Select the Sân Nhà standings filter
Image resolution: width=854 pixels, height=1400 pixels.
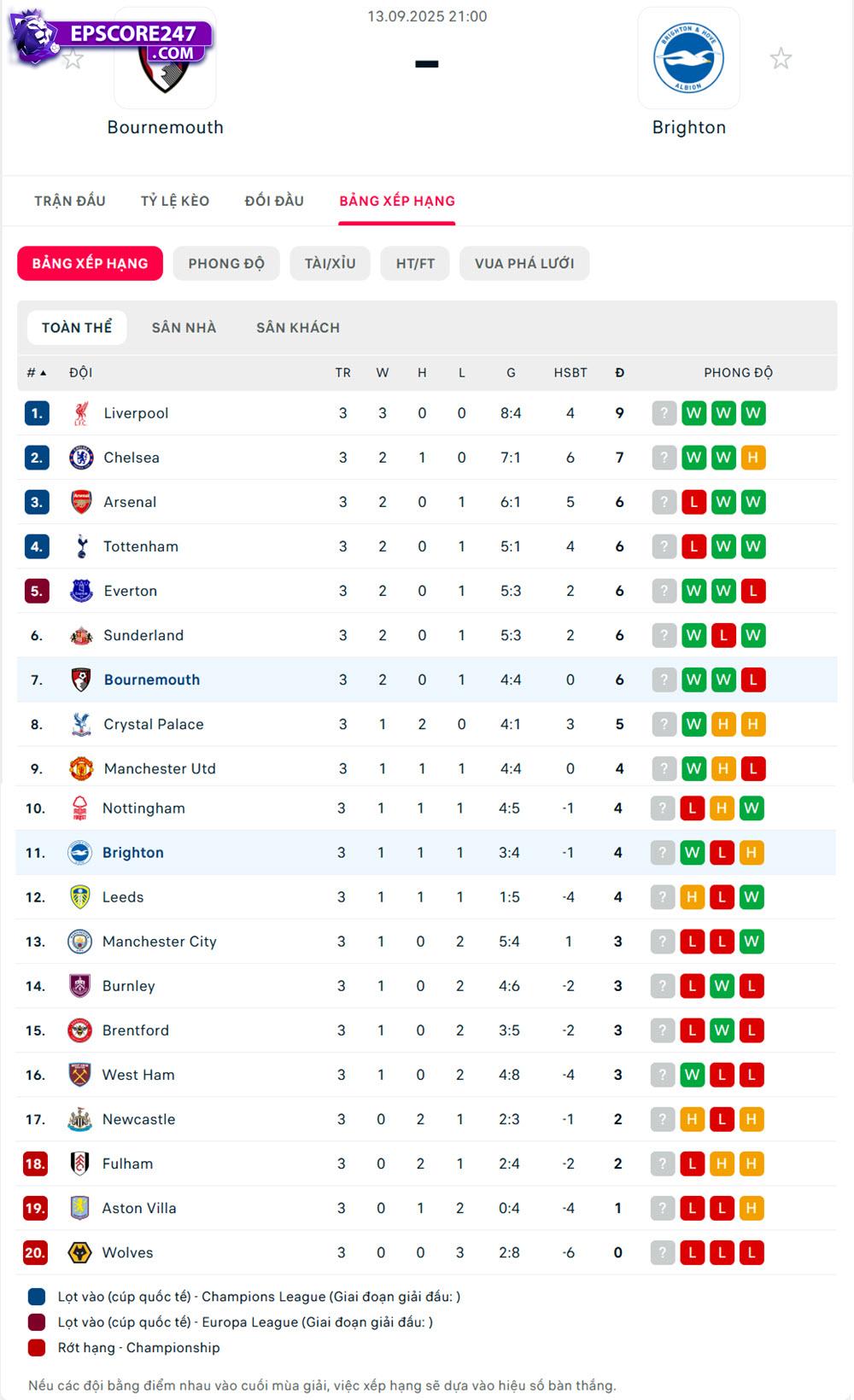click(x=184, y=328)
